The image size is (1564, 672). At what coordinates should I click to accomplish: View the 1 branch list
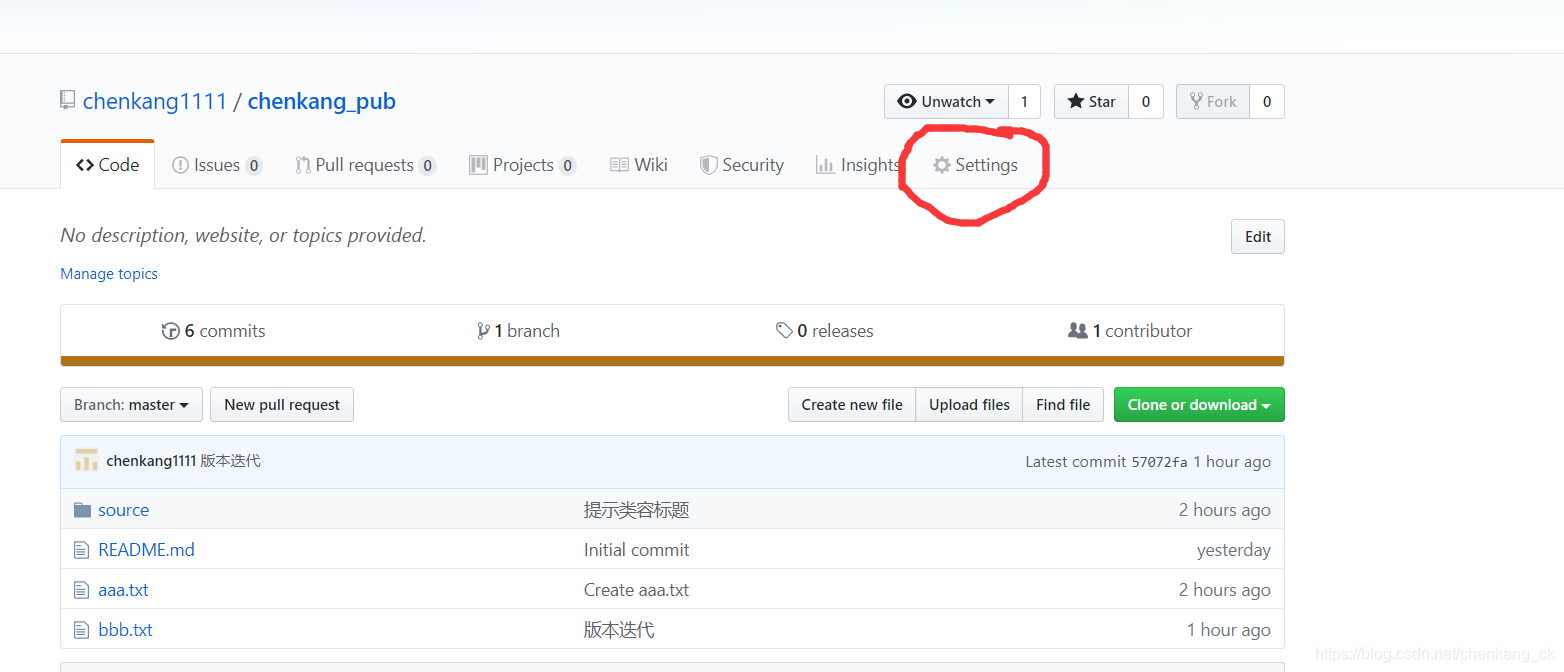[518, 331]
